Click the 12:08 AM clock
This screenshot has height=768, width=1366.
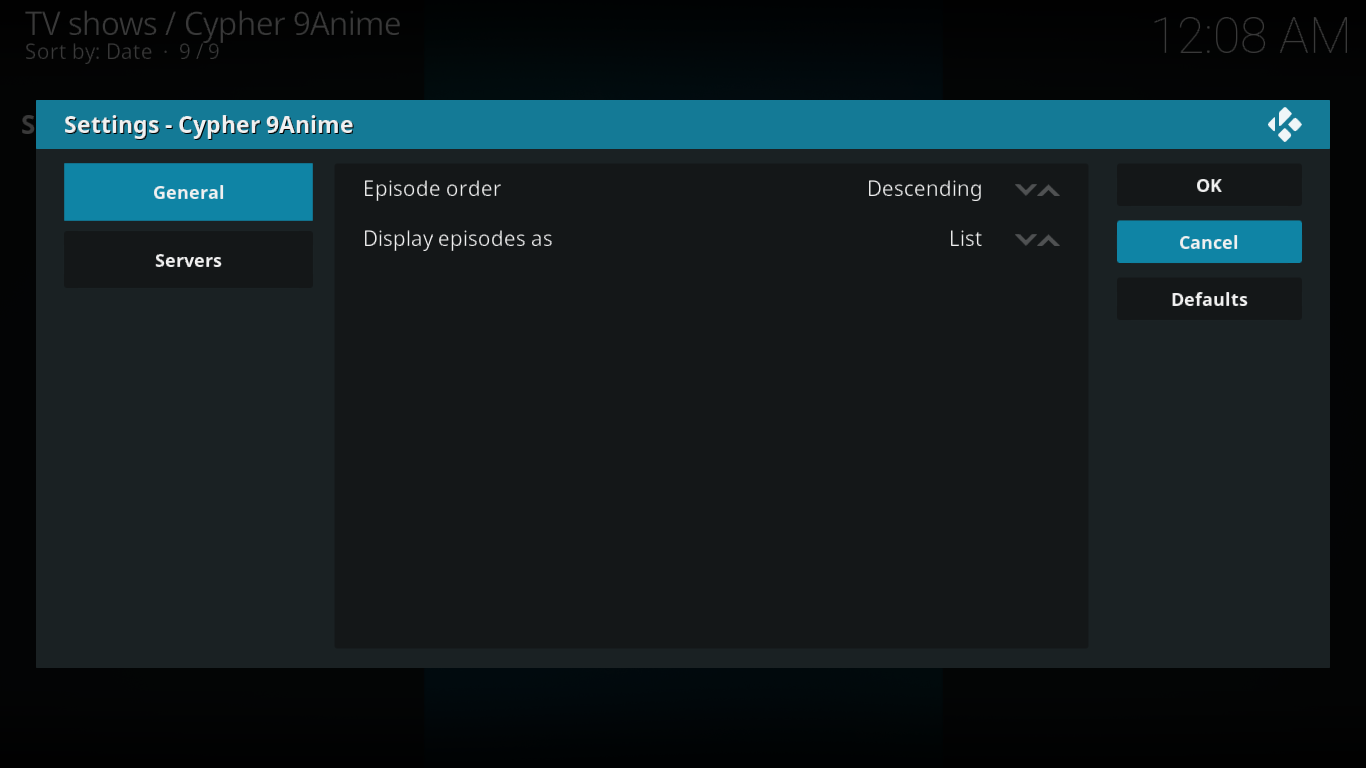(1251, 36)
